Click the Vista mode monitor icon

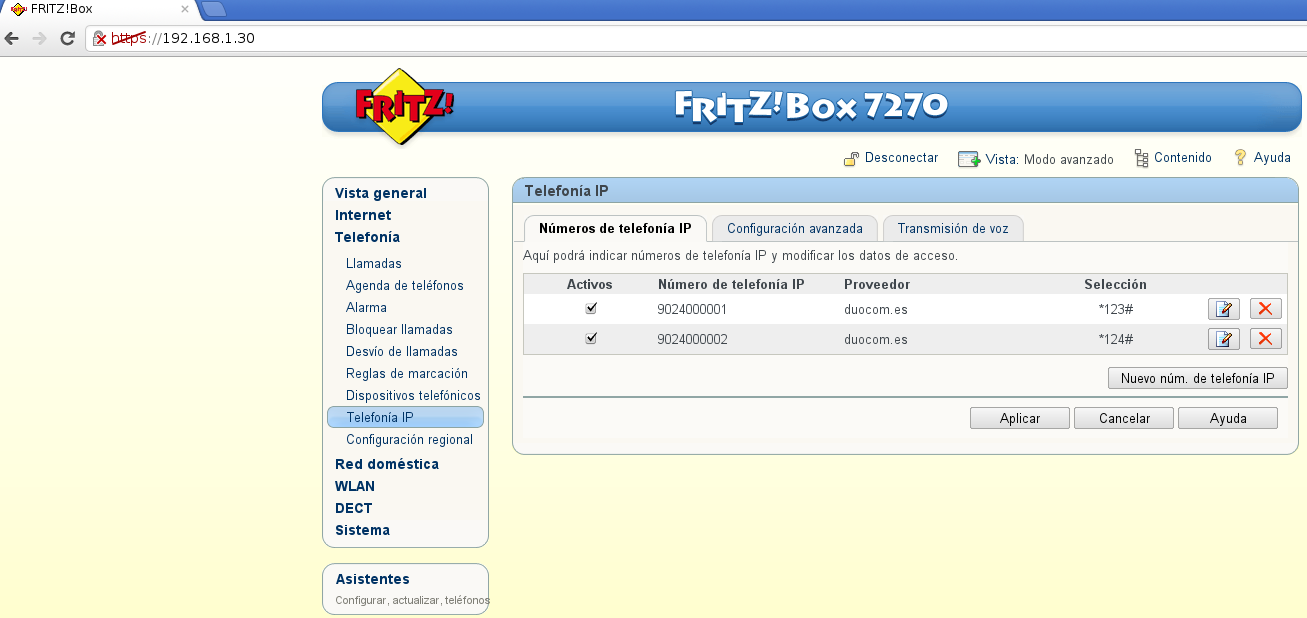(x=968, y=159)
